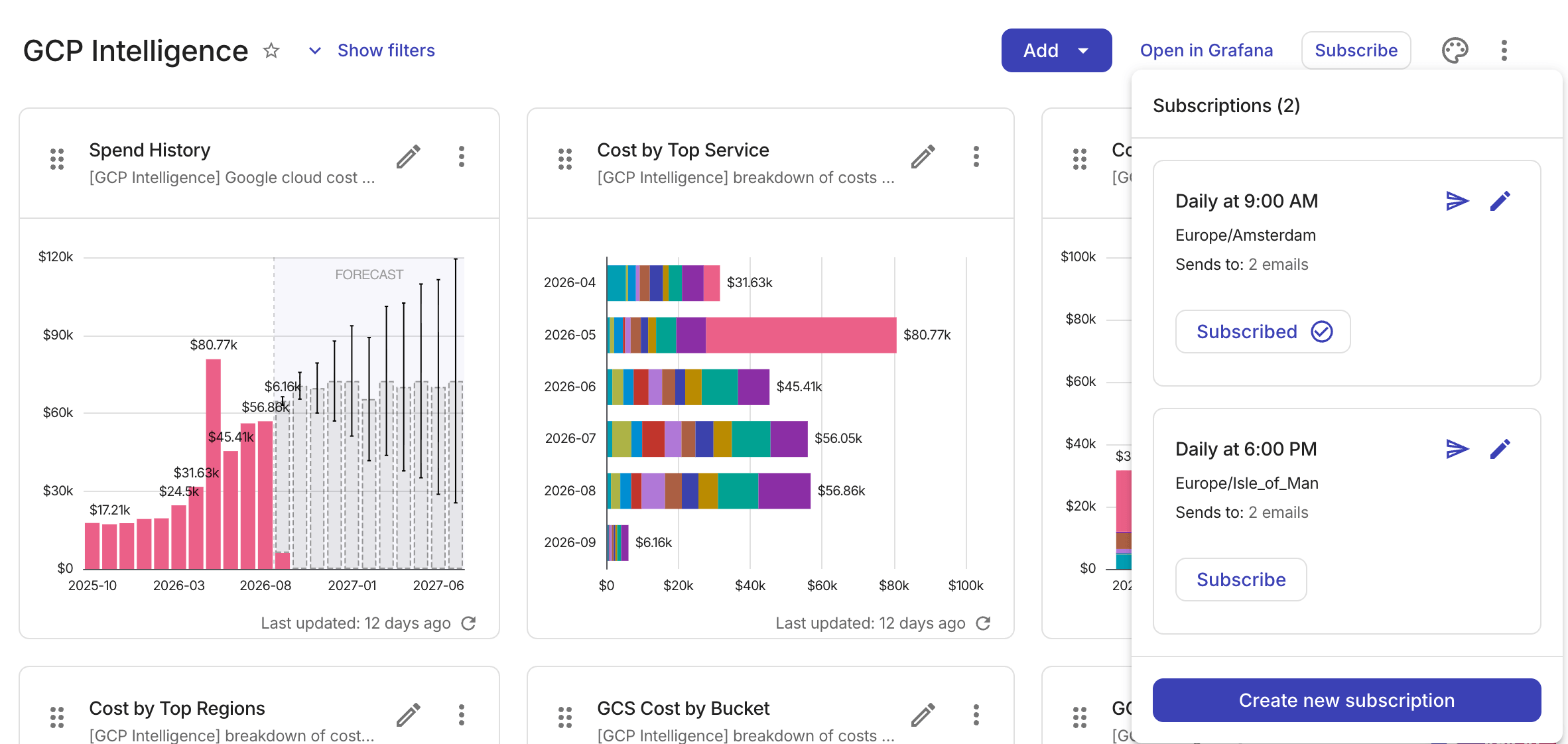Image resolution: width=1568 pixels, height=744 pixels.
Task: Click Create new subscription
Action: (x=1346, y=700)
